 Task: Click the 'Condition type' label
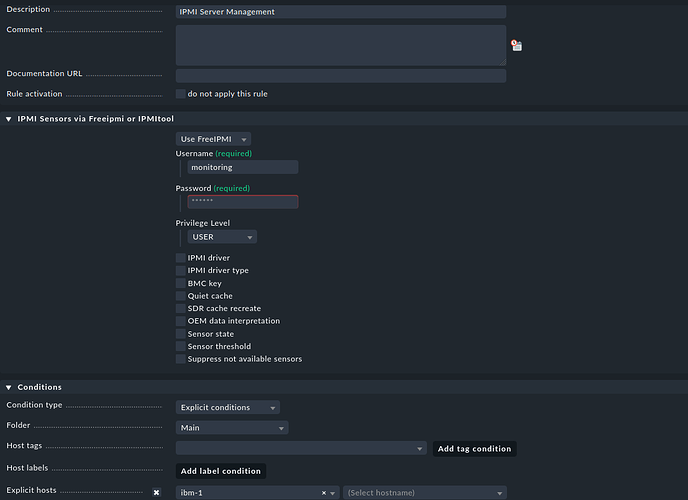[x=34, y=405]
